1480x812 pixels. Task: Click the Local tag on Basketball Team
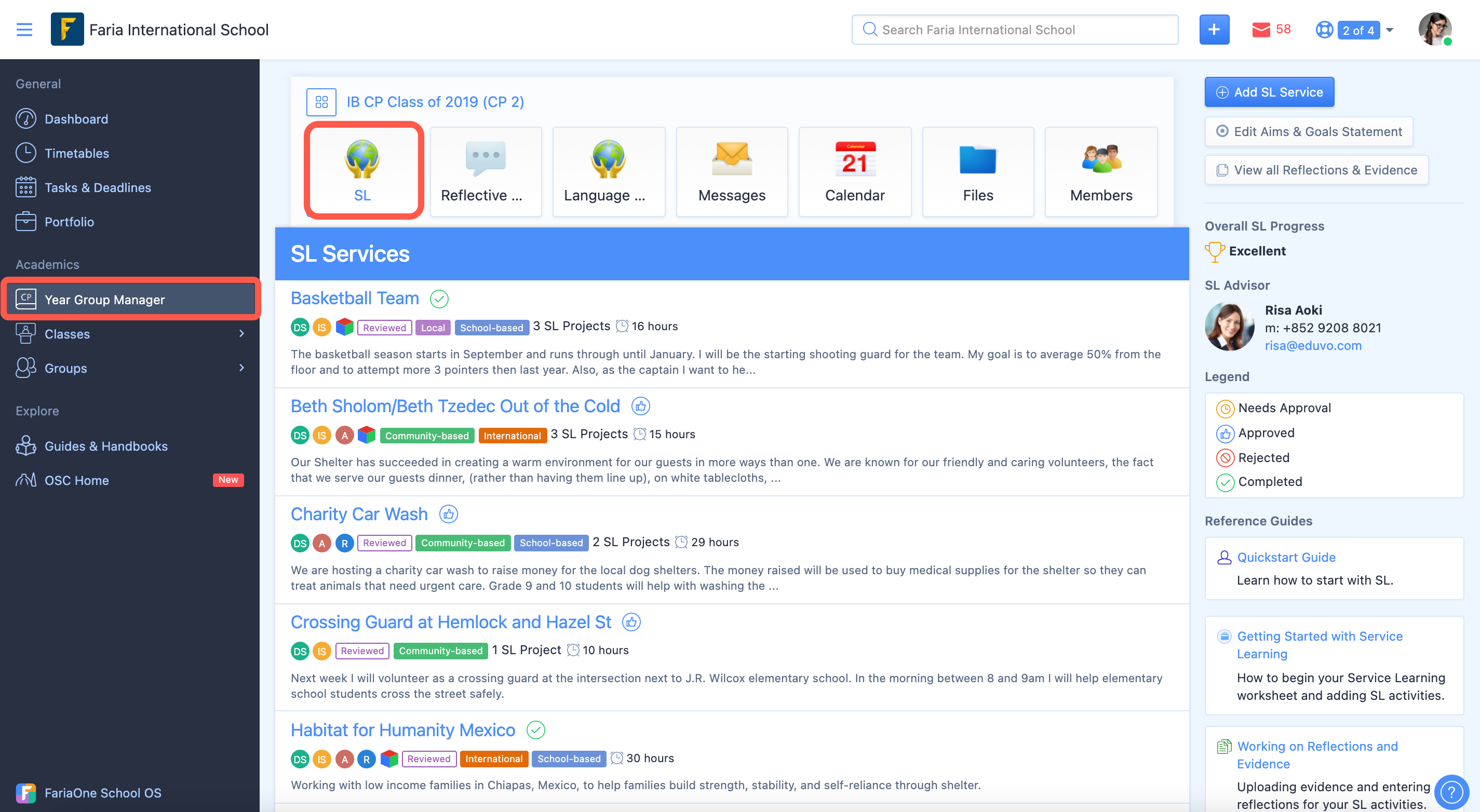(433, 327)
